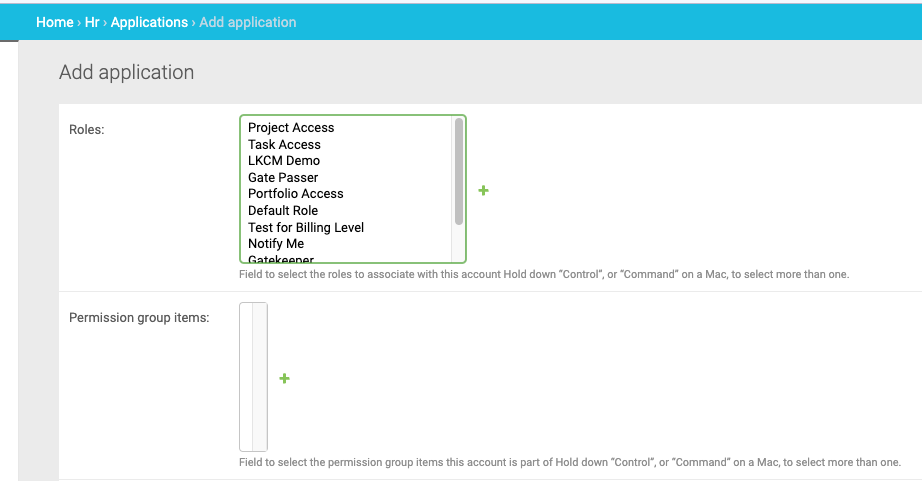Click empty Permission group items listbox

pos(246,376)
